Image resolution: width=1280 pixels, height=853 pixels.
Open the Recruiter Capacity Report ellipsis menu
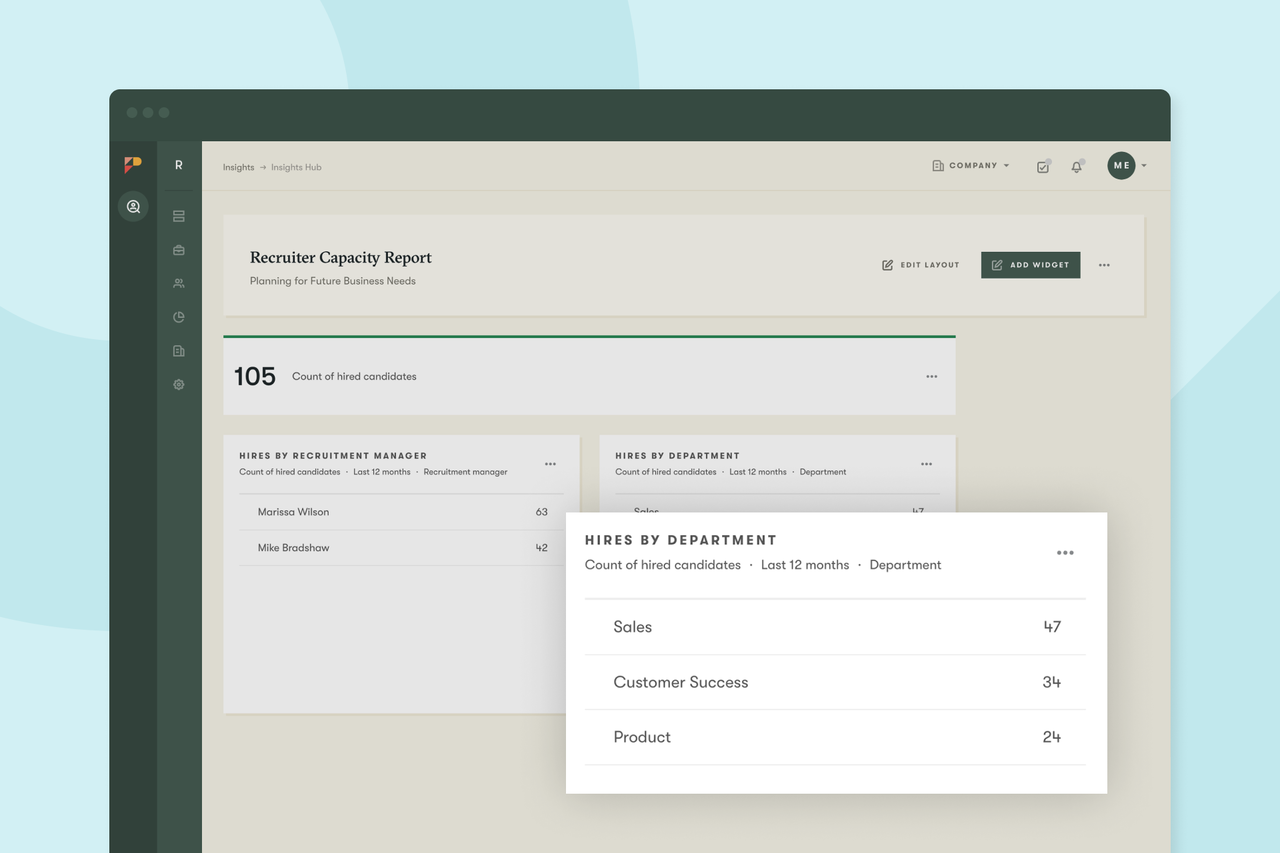pos(1104,265)
